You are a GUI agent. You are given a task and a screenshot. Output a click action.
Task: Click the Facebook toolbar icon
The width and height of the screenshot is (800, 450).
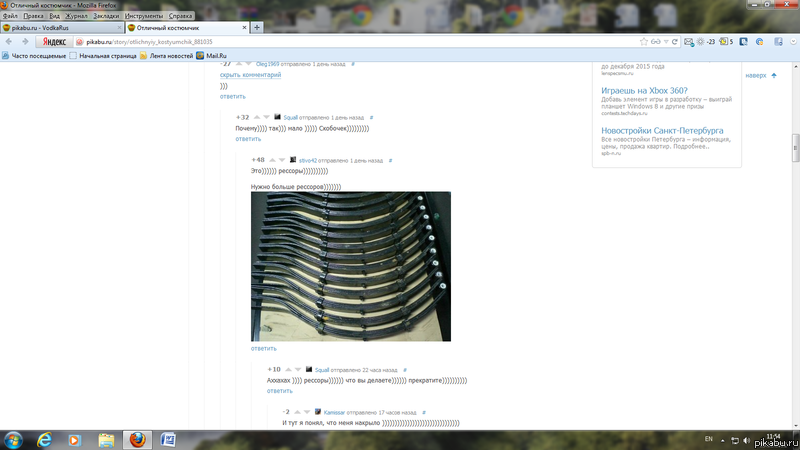point(778,42)
